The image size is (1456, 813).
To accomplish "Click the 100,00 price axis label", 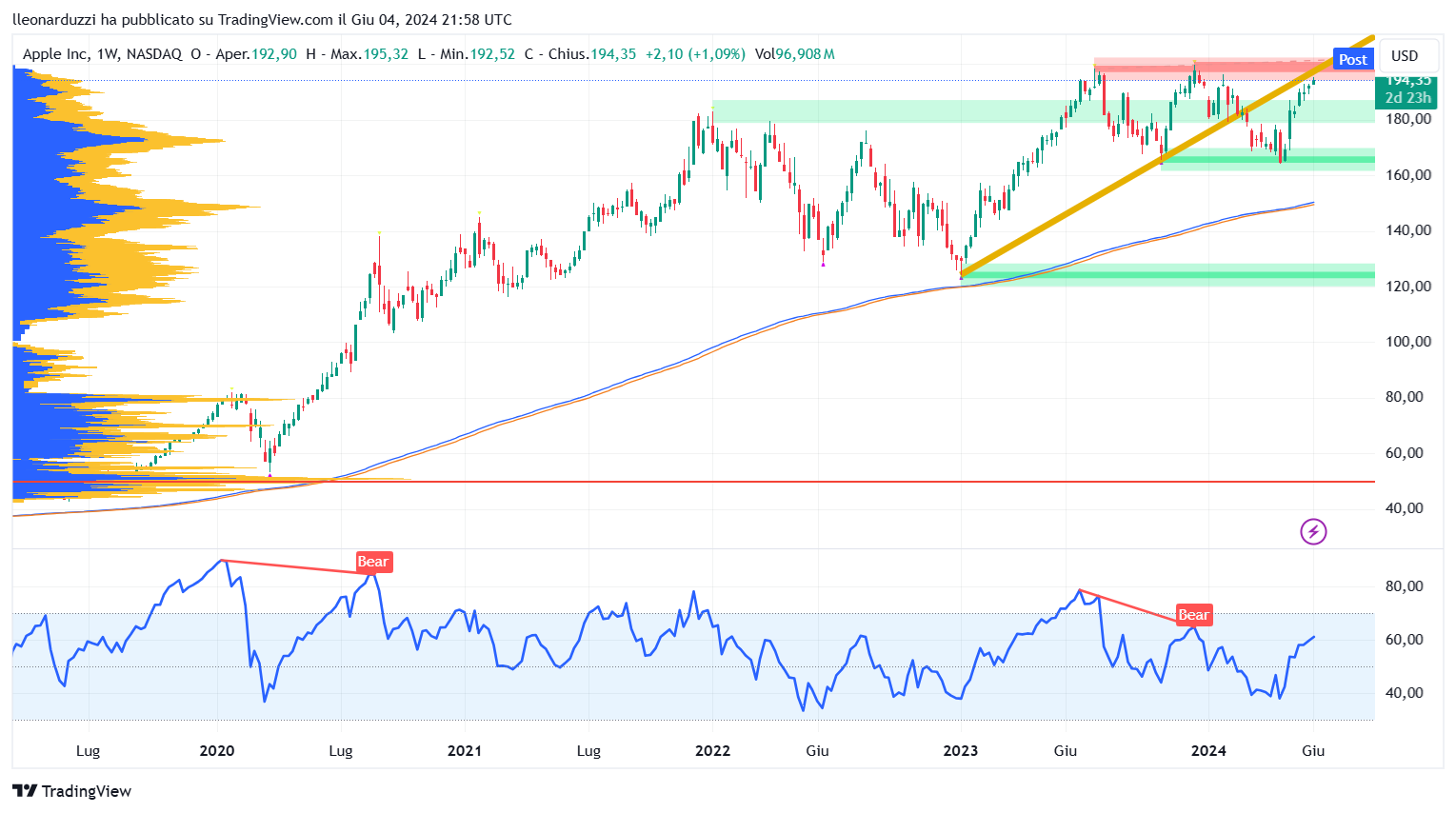I will pyautogui.click(x=1408, y=341).
